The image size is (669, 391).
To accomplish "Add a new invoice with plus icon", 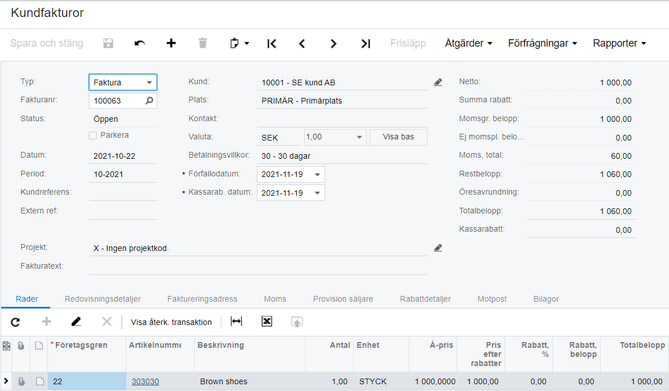I will click(x=171, y=43).
